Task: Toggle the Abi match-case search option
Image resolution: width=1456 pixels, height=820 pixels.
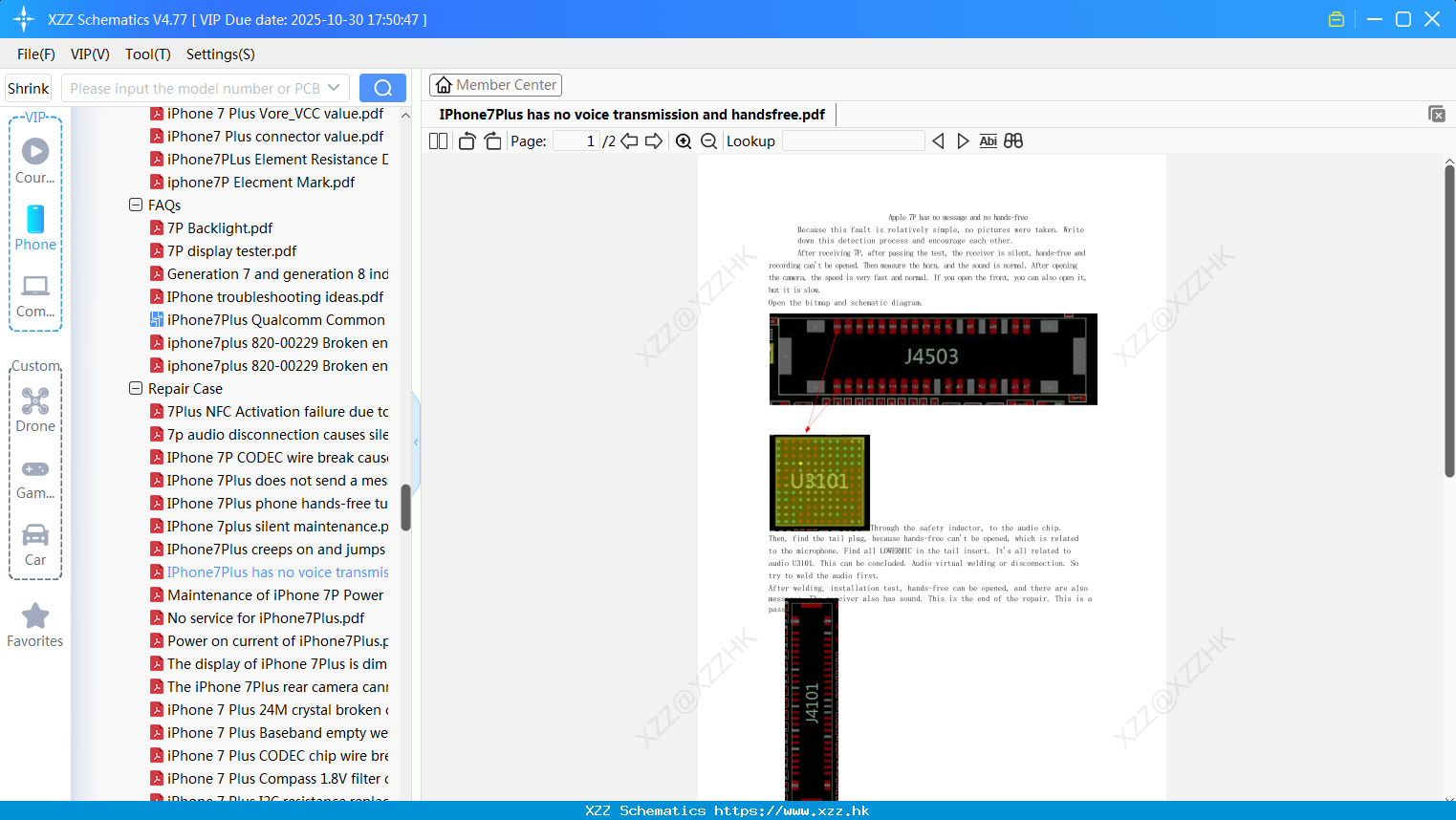Action: 989,140
